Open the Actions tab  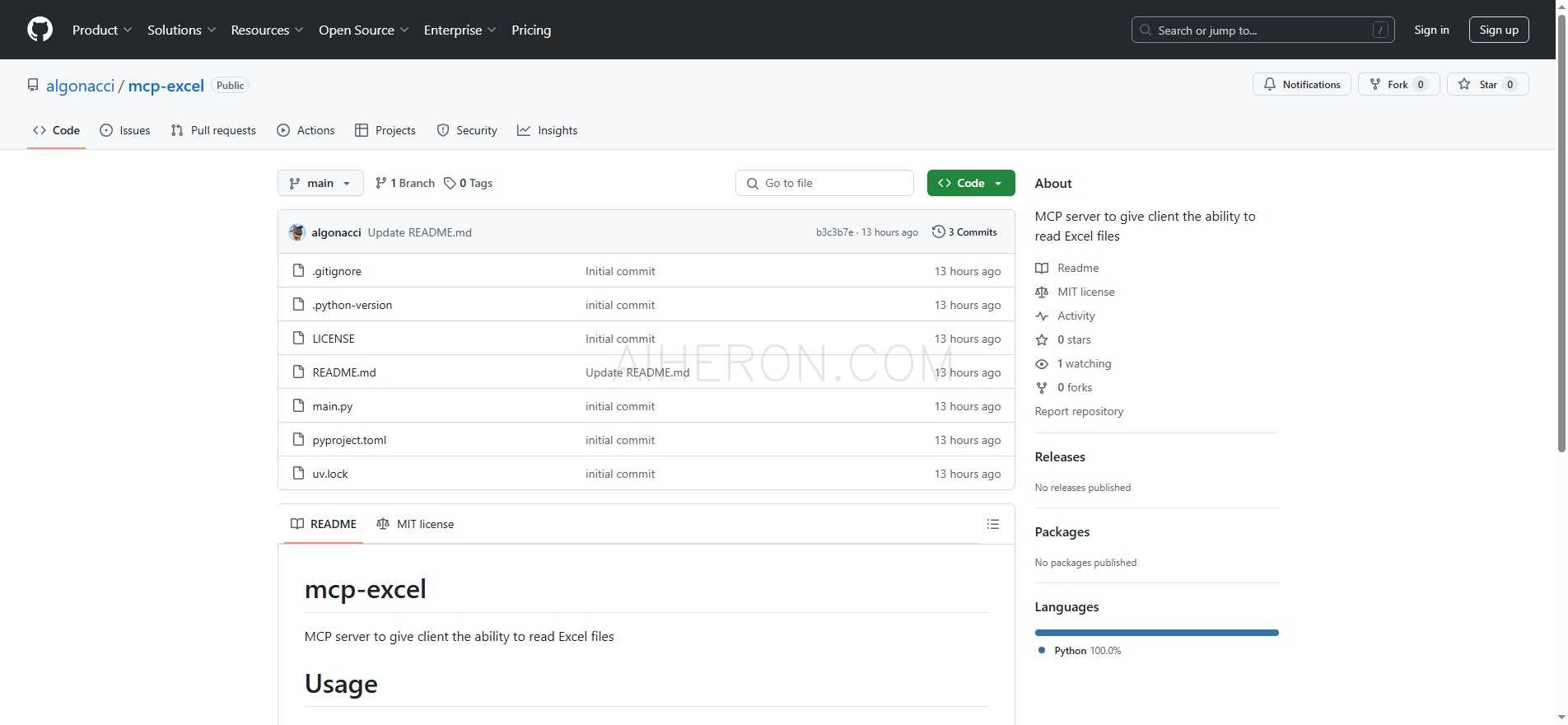pyautogui.click(x=306, y=130)
